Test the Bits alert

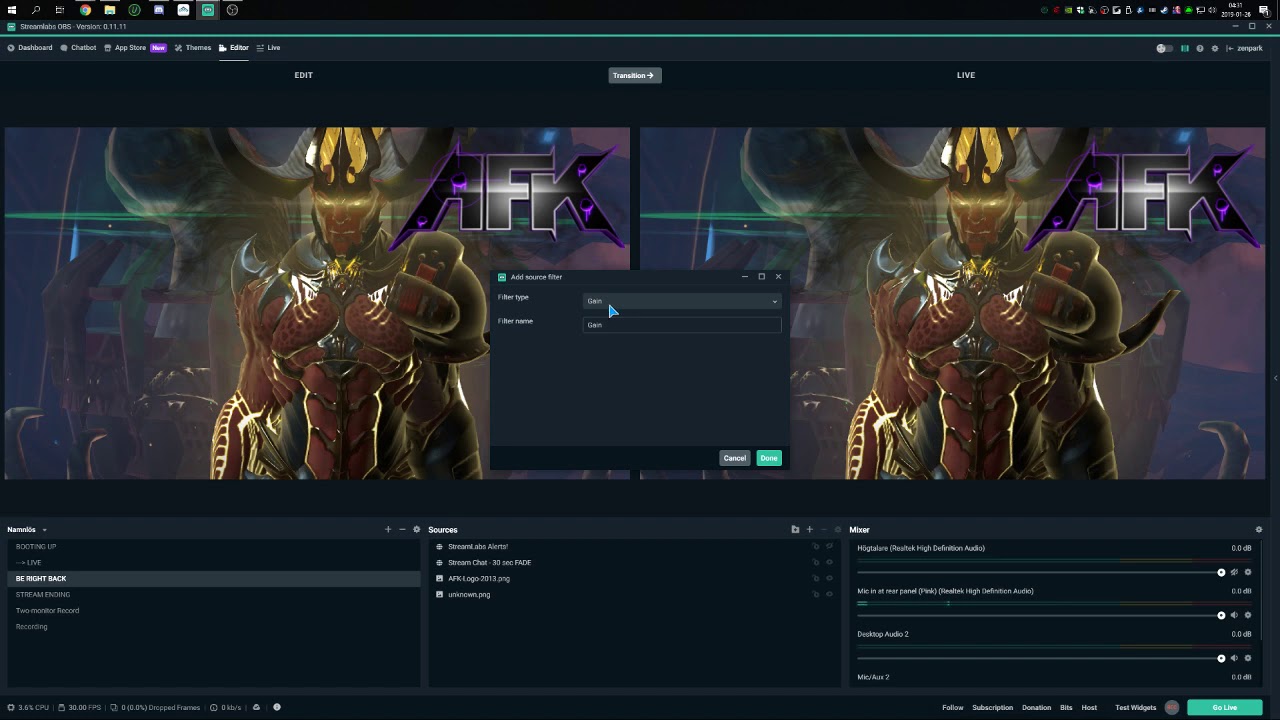point(1066,708)
